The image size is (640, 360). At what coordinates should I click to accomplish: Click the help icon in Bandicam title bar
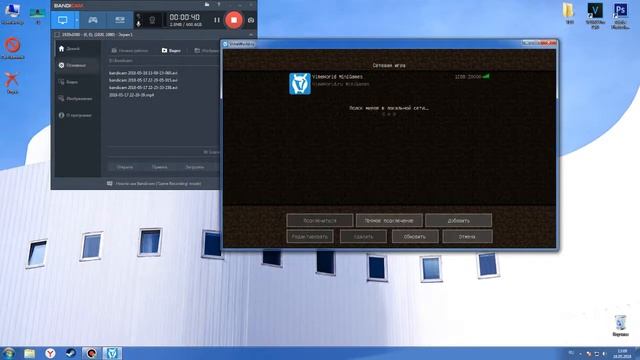coord(219,4)
